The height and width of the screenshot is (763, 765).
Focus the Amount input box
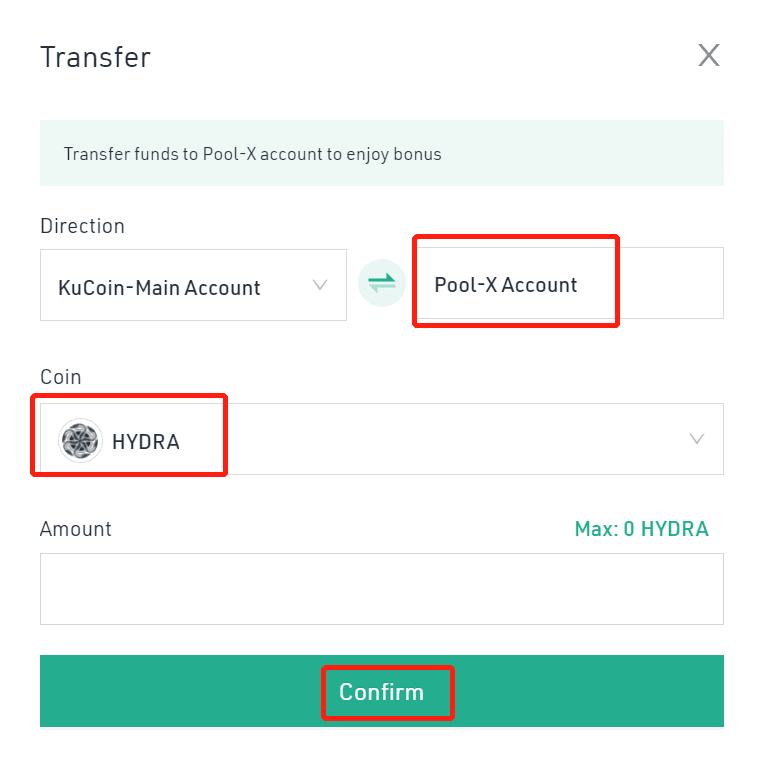(382, 589)
